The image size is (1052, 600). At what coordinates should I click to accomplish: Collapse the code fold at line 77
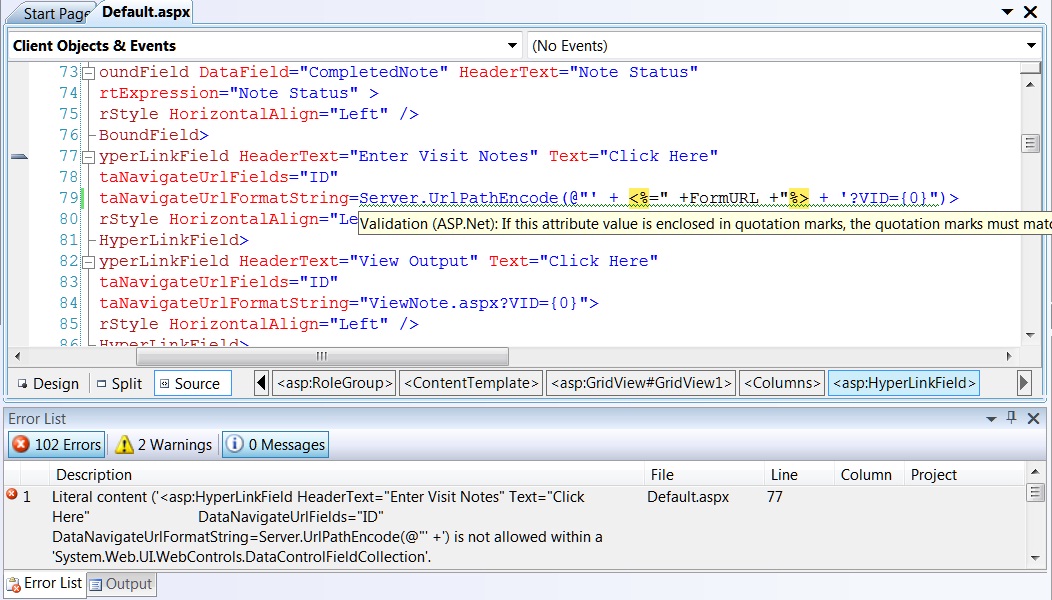click(88, 156)
